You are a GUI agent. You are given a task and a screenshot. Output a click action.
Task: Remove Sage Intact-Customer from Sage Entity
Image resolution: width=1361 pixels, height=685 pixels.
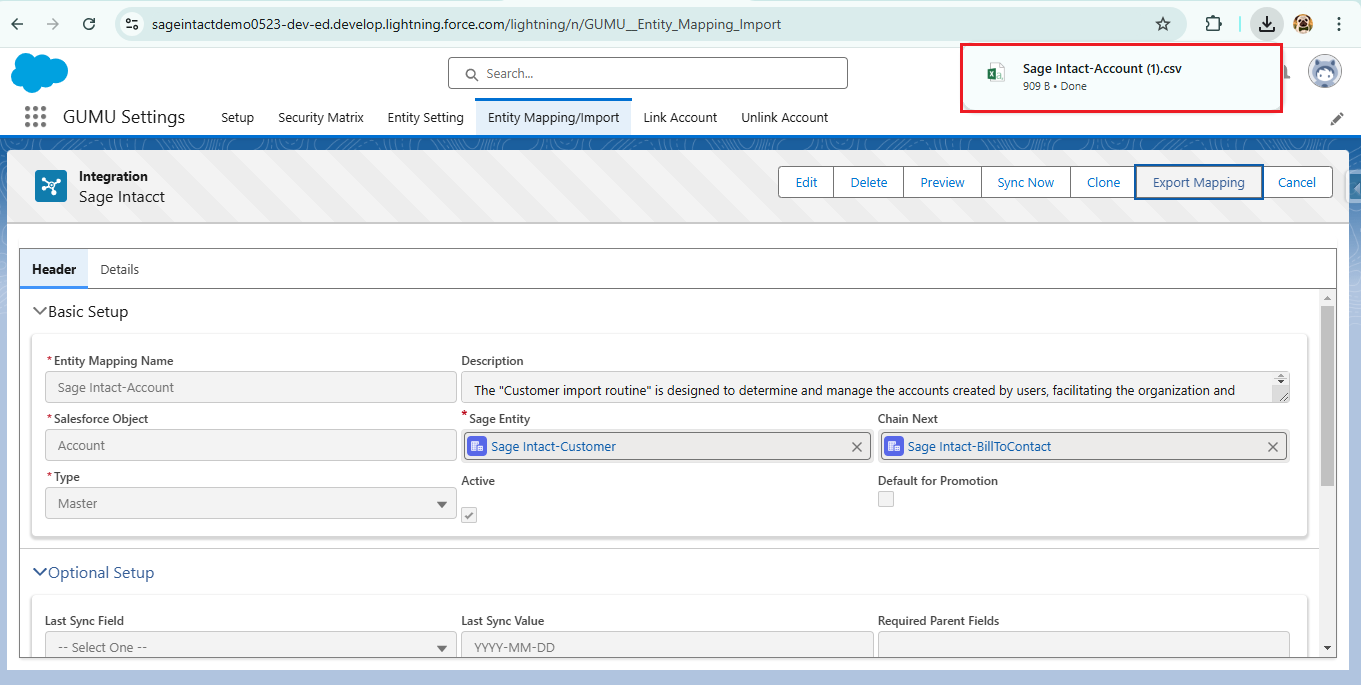[856, 447]
